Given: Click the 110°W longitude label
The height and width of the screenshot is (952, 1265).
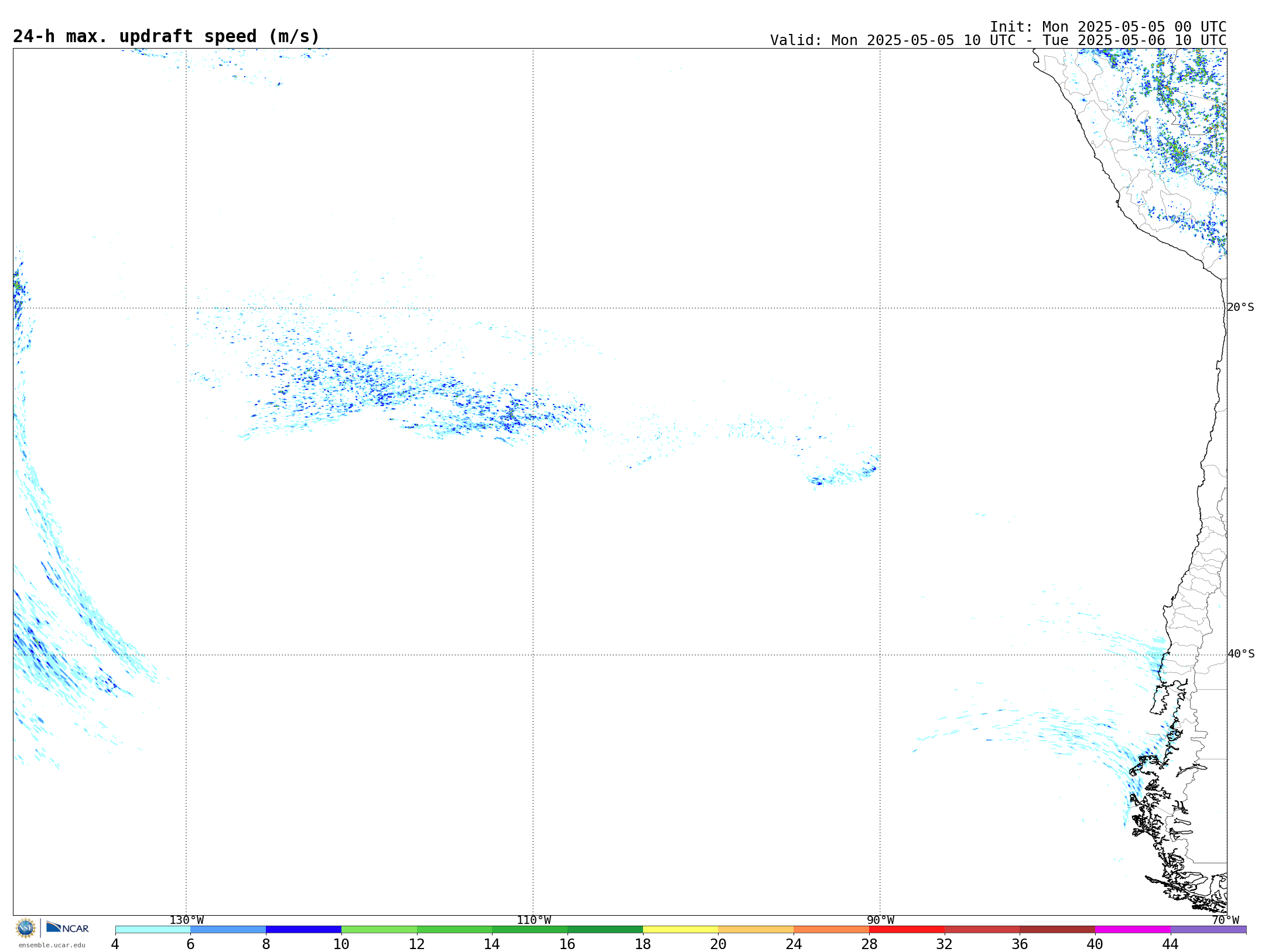Looking at the screenshot, I should [534, 920].
